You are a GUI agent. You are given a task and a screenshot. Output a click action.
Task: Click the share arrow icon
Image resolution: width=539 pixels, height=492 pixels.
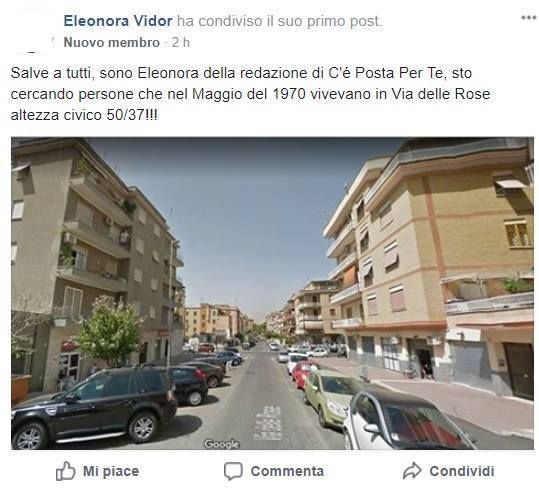[412, 471]
